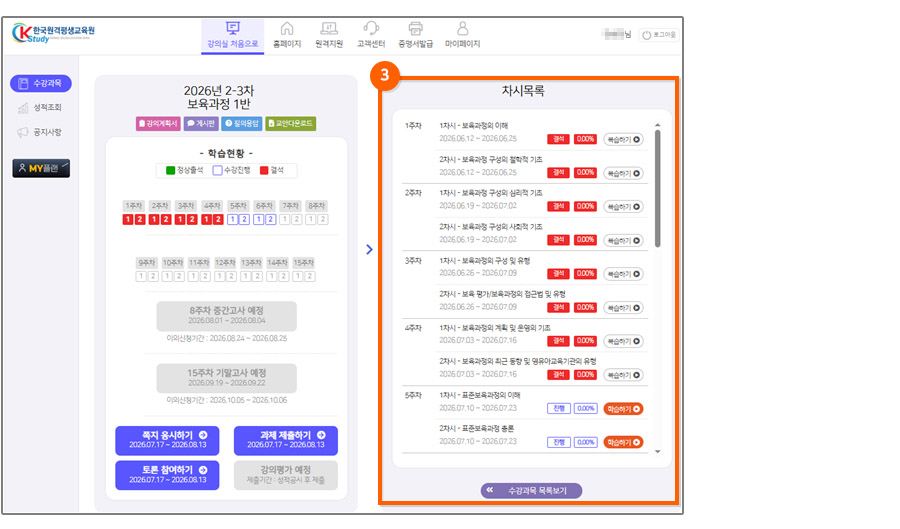
Task: Open the 홈페이지 house icon
Action: [287, 28]
